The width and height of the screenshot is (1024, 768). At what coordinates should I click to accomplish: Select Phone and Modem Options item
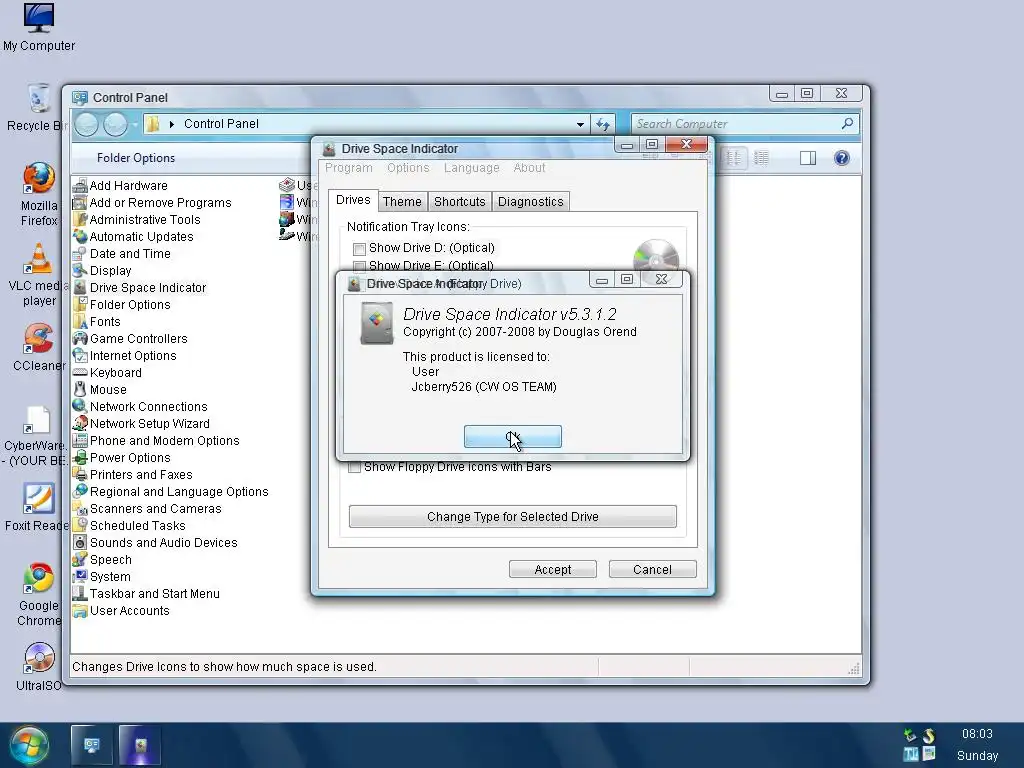point(156,440)
